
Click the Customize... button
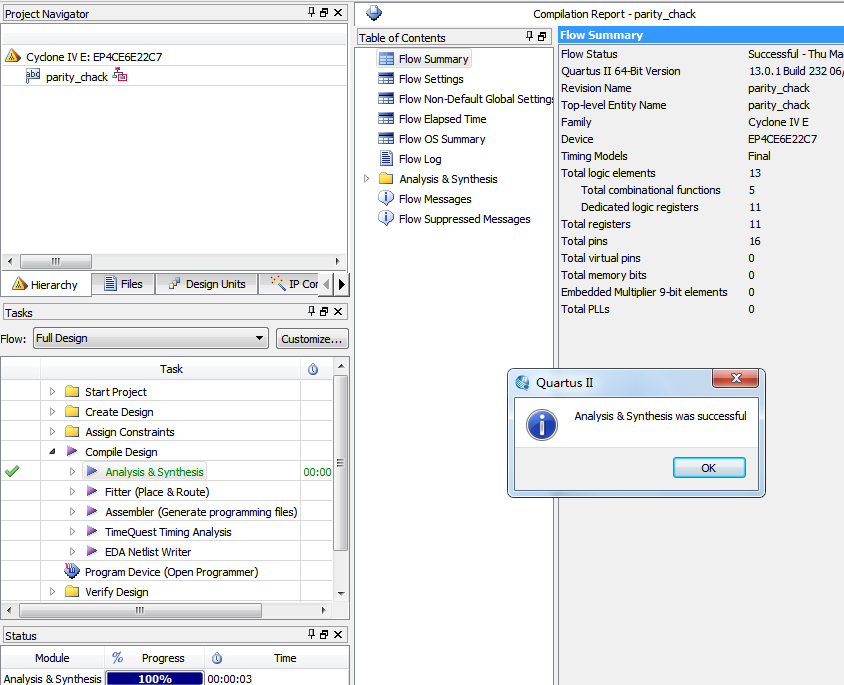coord(312,338)
